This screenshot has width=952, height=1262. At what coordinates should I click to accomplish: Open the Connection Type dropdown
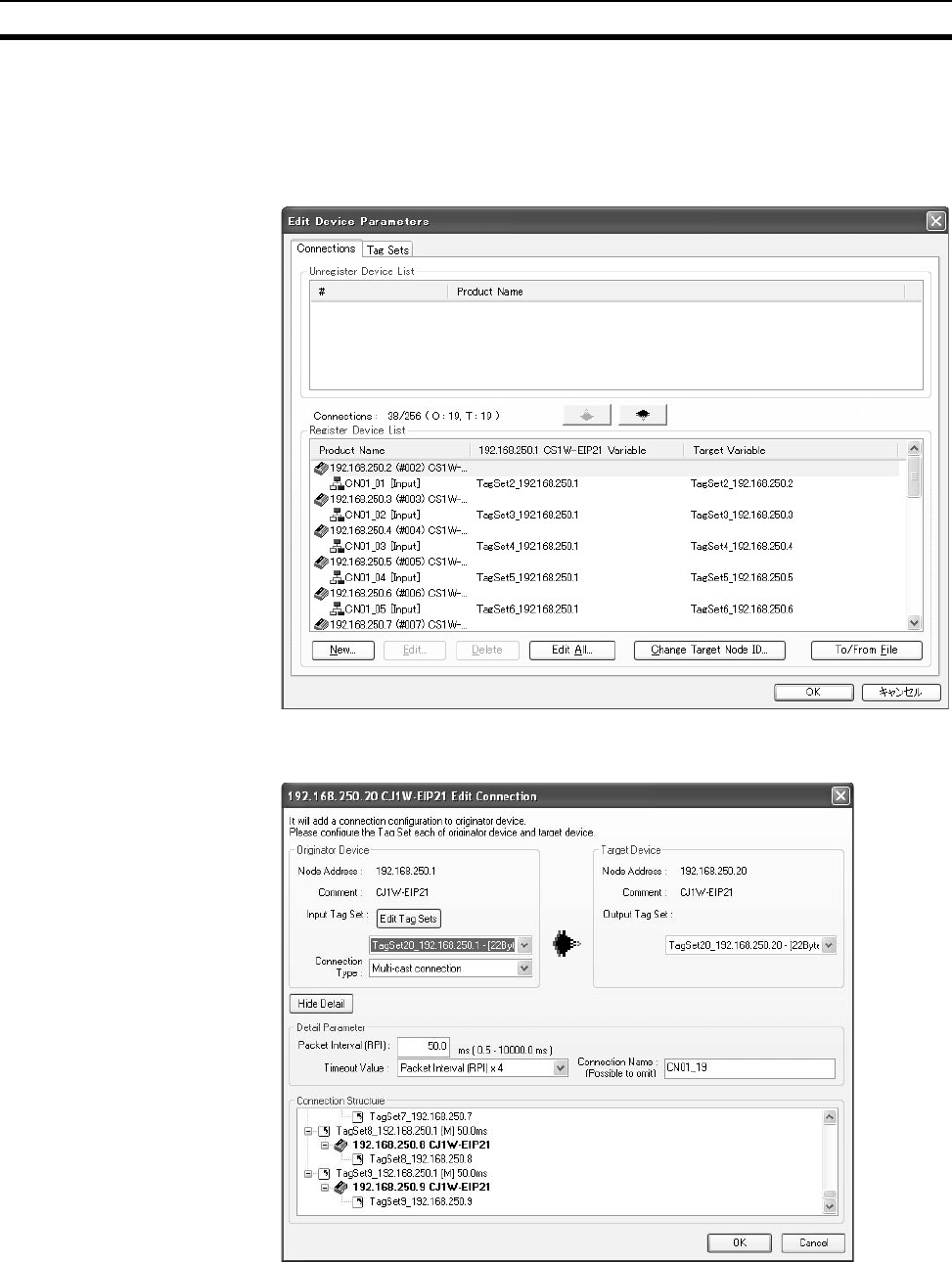(x=524, y=969)
